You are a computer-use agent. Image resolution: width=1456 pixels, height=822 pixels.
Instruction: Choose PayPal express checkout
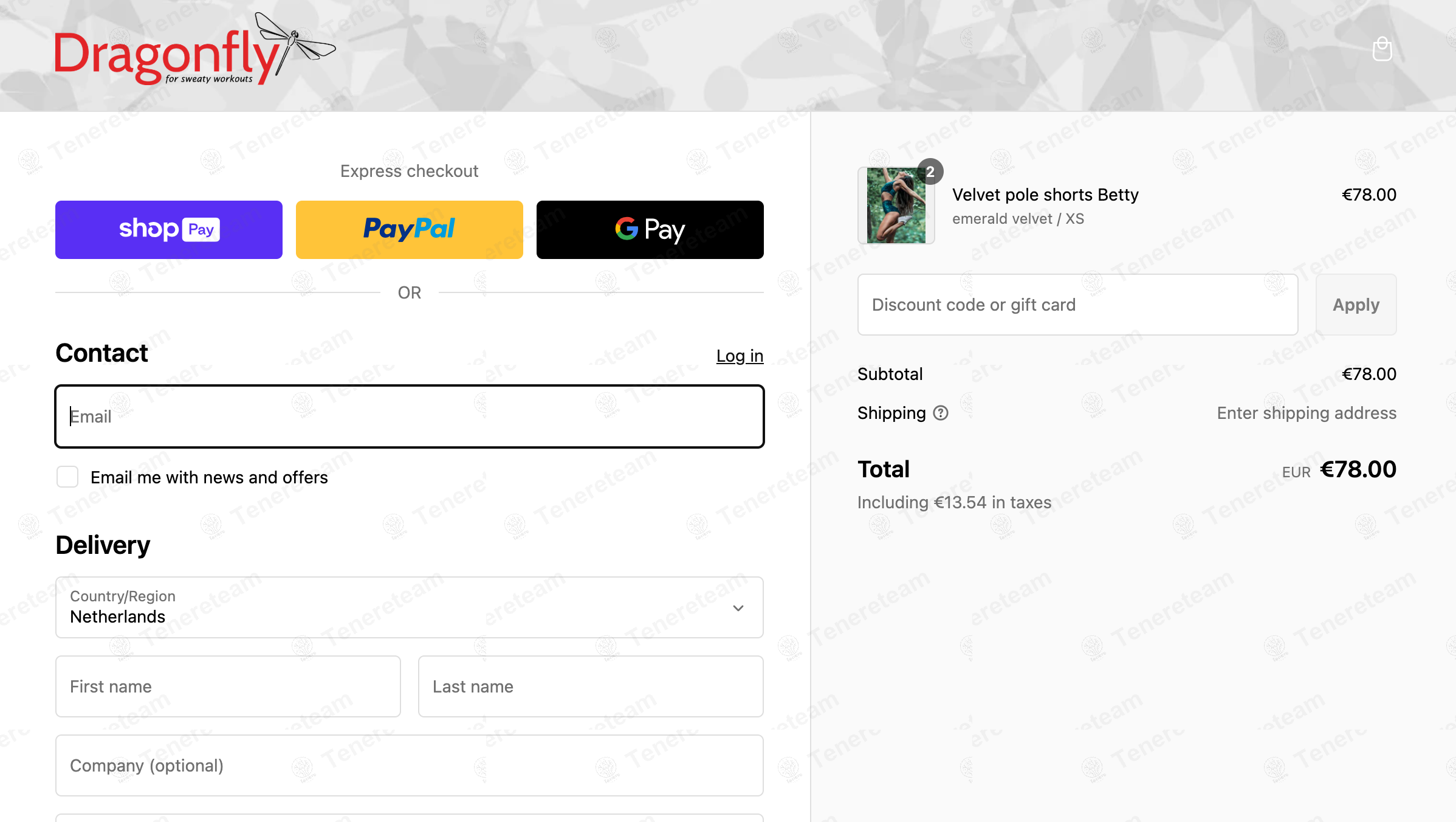[410, 230]
